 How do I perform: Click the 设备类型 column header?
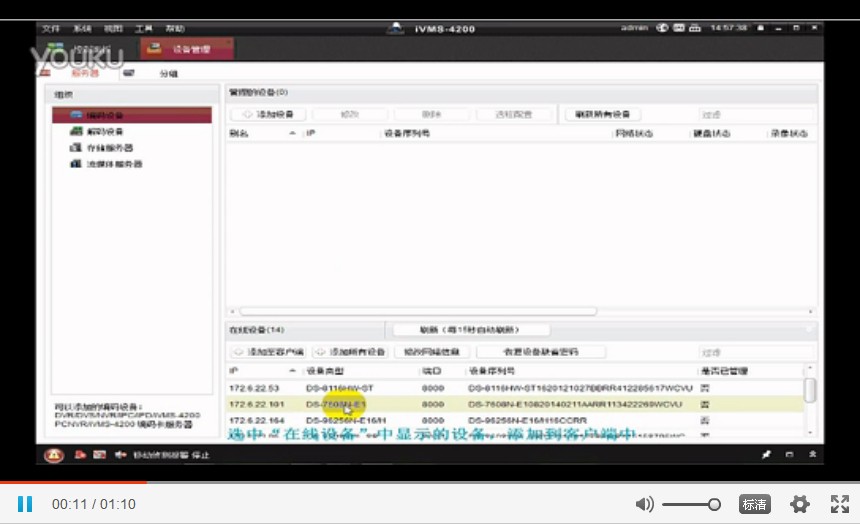pyautogui.click(x=325, y=371)
